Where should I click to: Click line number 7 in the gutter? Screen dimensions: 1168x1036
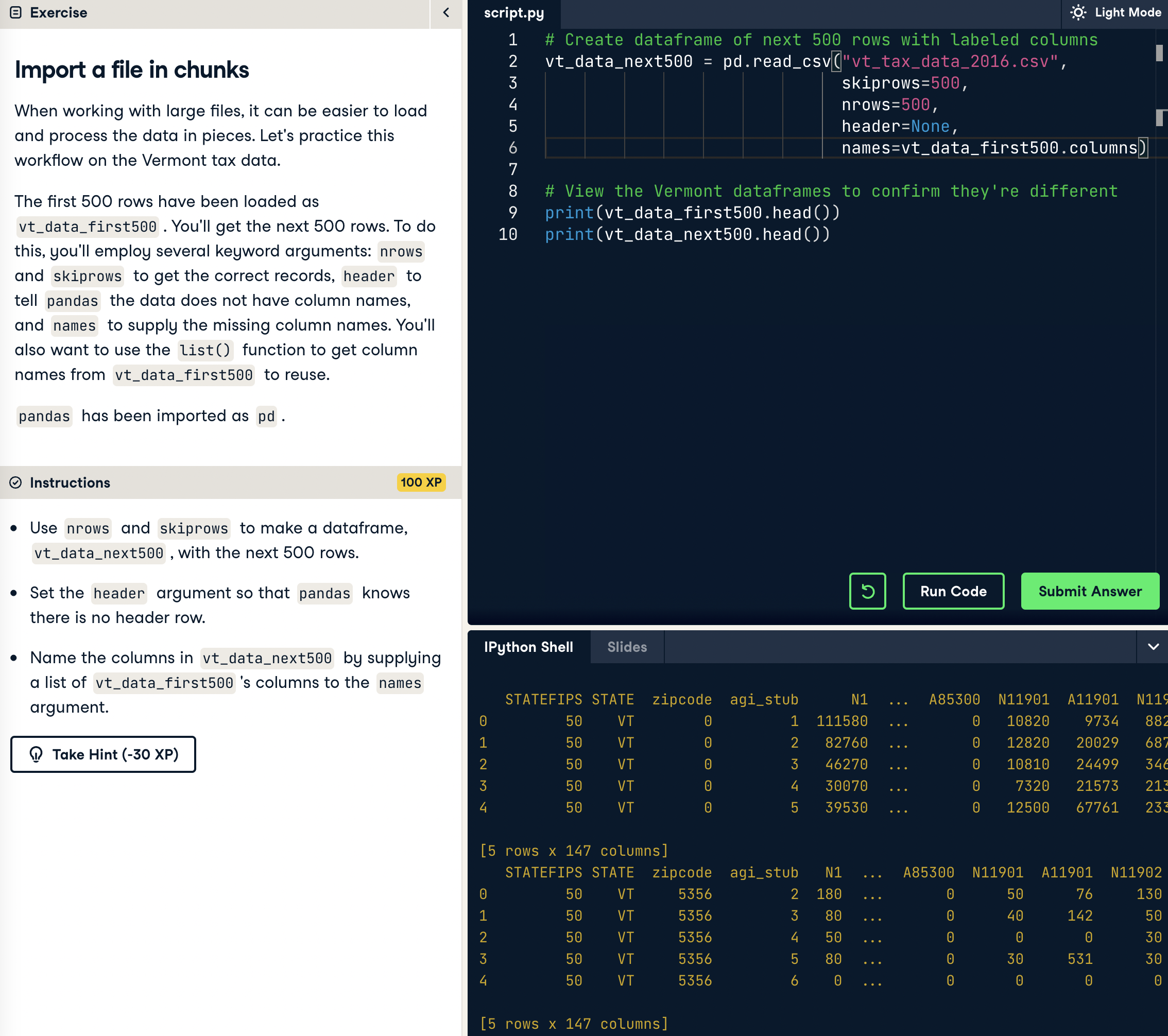pyautogui.click(x=512, y=170)
